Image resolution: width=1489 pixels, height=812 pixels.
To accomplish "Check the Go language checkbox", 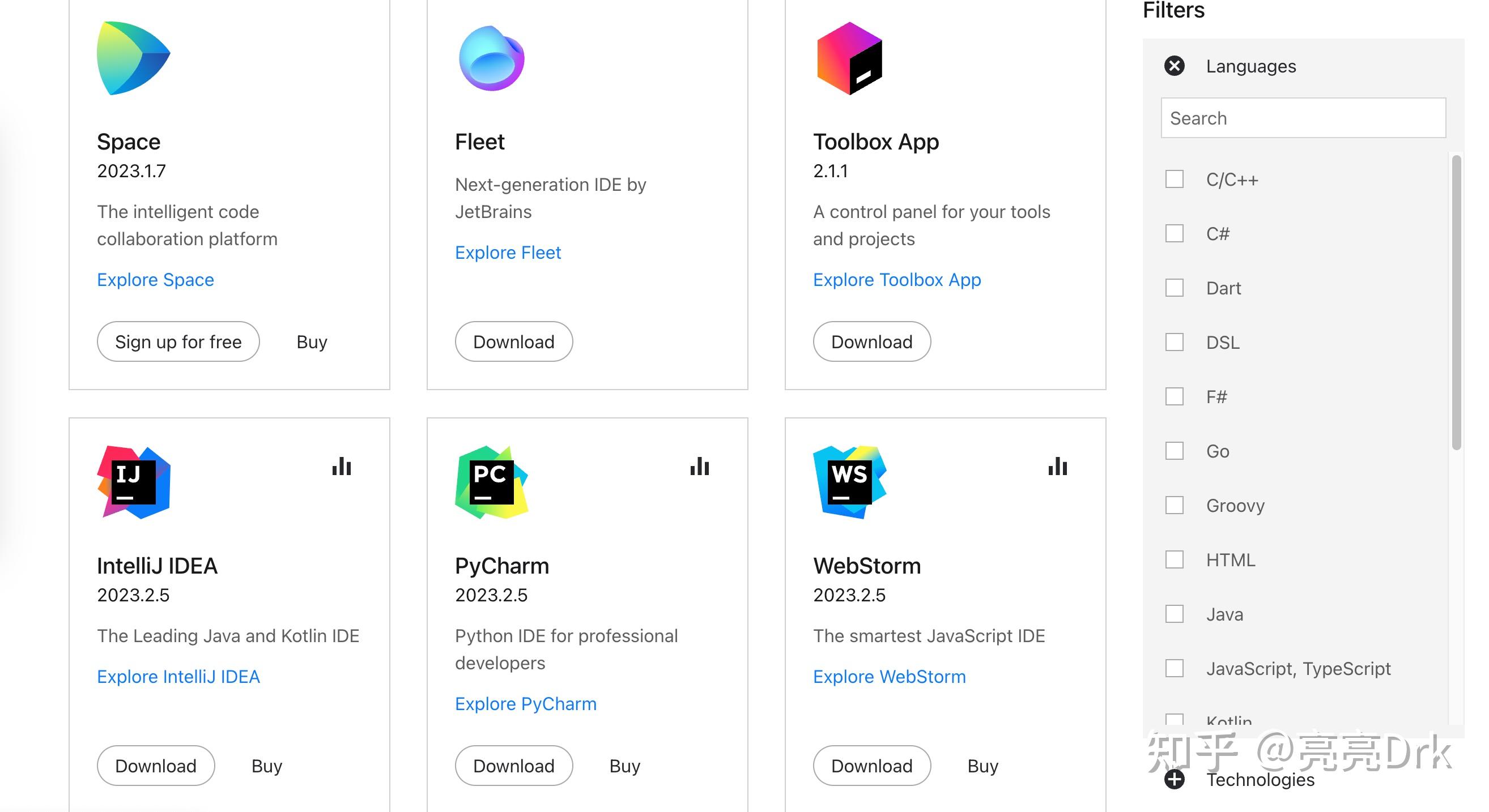I will (1174, 451).
